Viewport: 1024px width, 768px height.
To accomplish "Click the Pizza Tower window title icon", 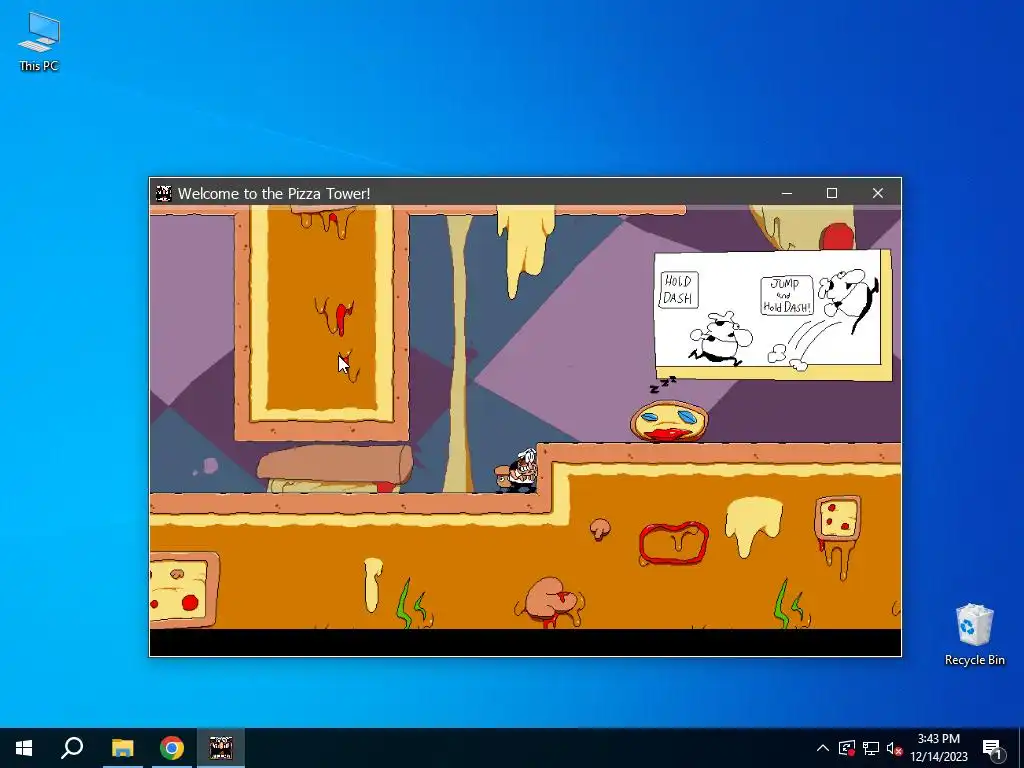I will pos(164,193).
